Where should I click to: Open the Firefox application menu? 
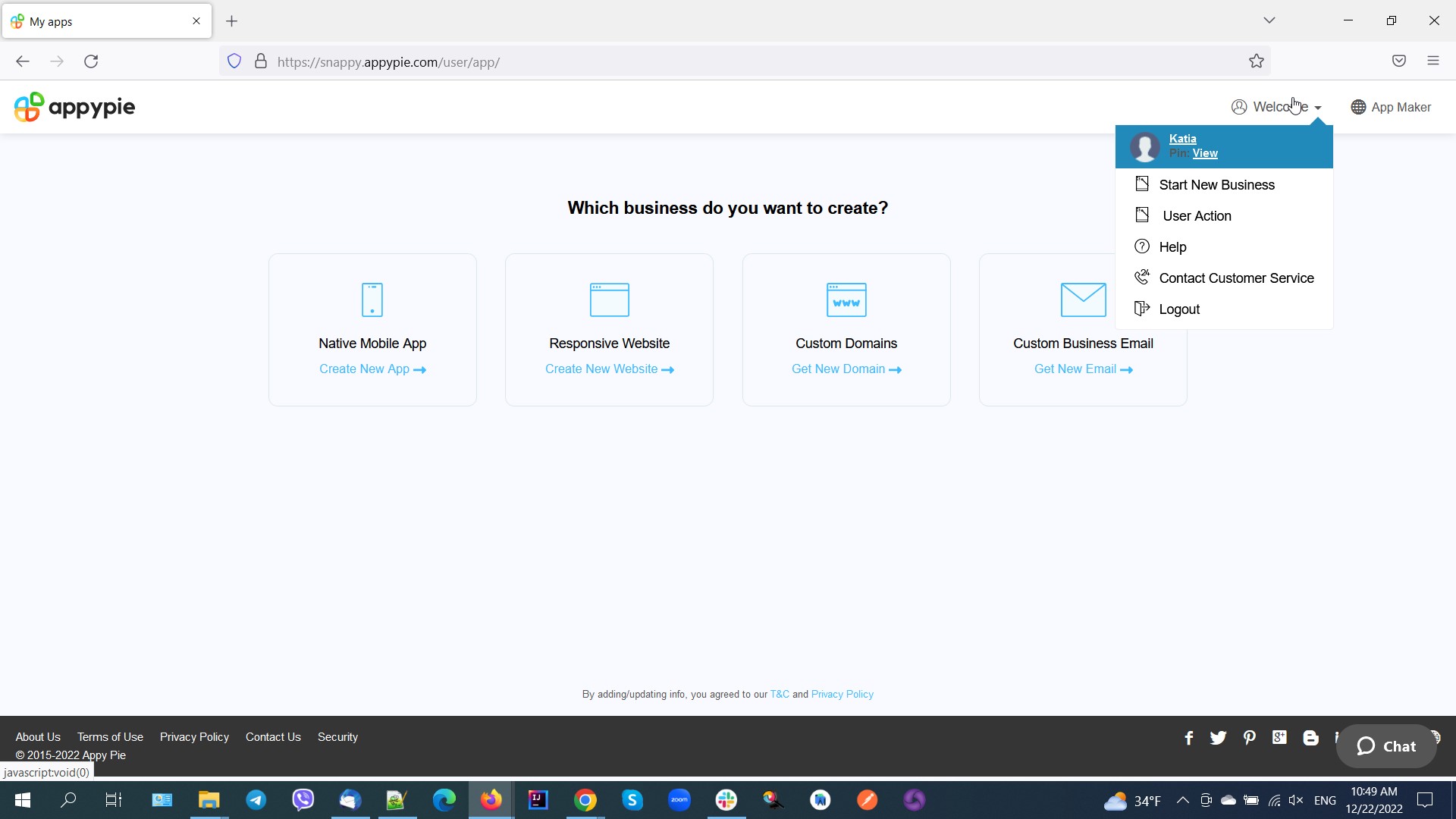click(x=1433, y=61)
